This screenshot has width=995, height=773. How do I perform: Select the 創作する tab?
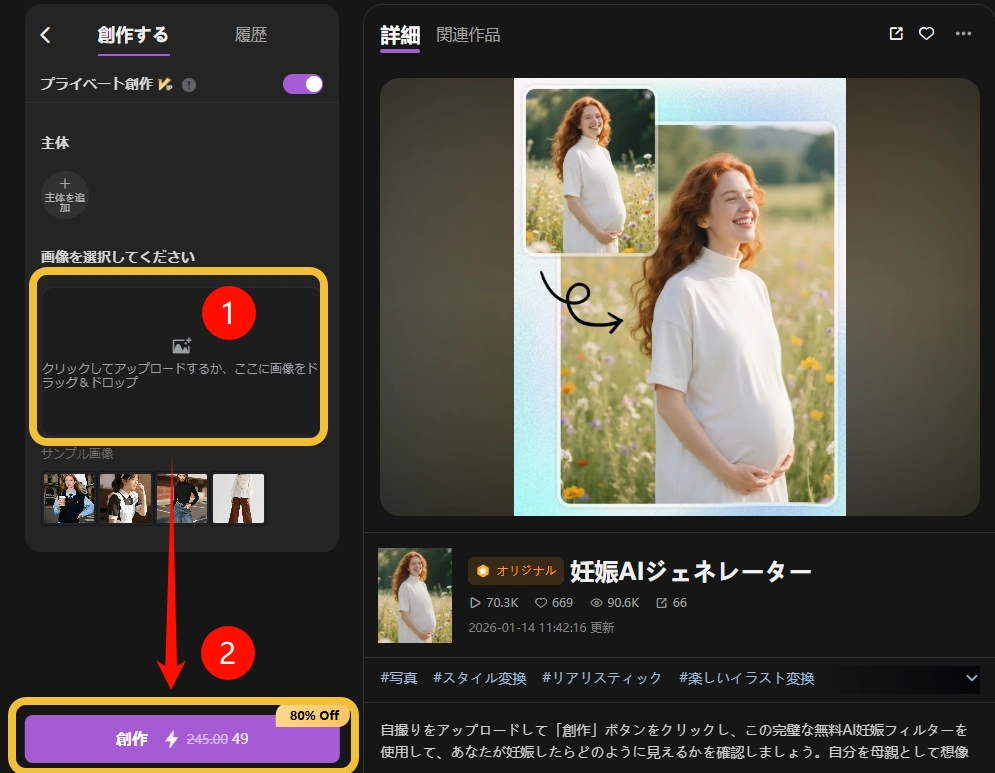tap(133, 35)
